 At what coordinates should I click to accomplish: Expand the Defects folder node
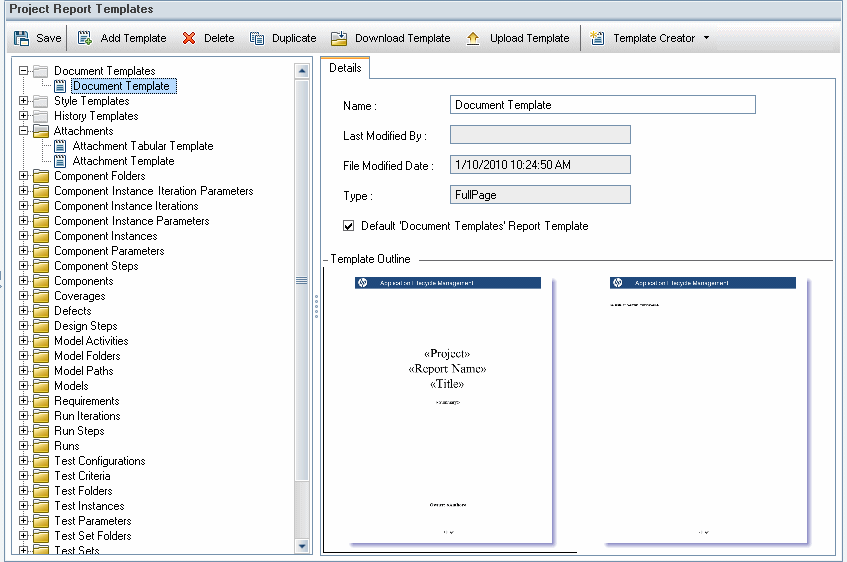tap(24, 311)
